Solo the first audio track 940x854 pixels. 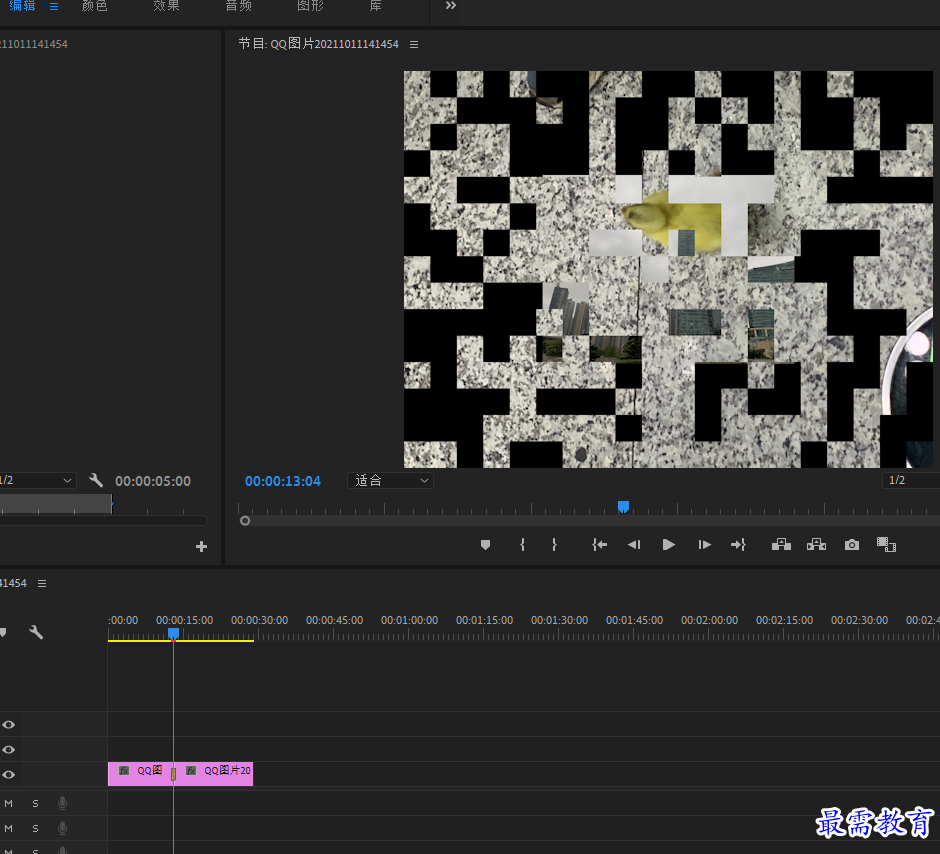[35, 803]
